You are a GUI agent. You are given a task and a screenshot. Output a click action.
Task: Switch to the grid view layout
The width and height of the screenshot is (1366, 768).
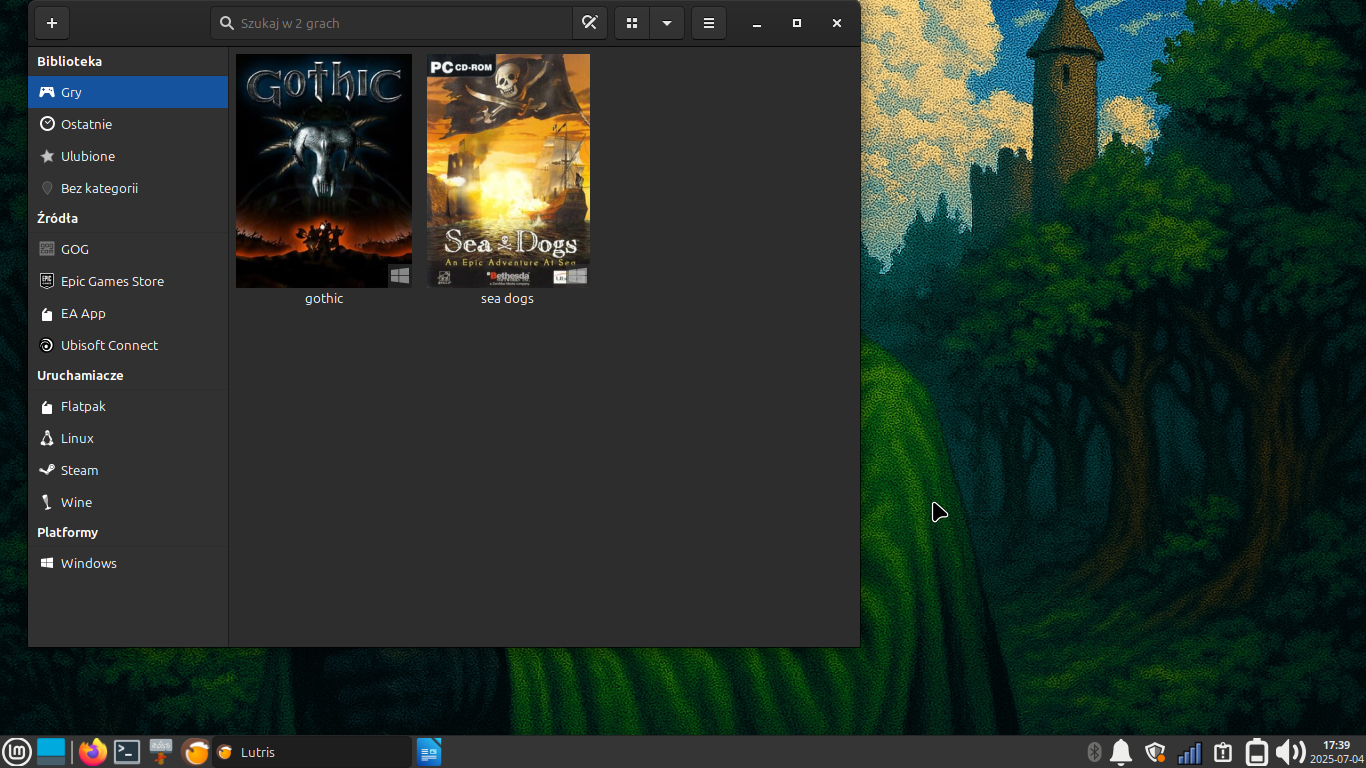coord(632,23)
